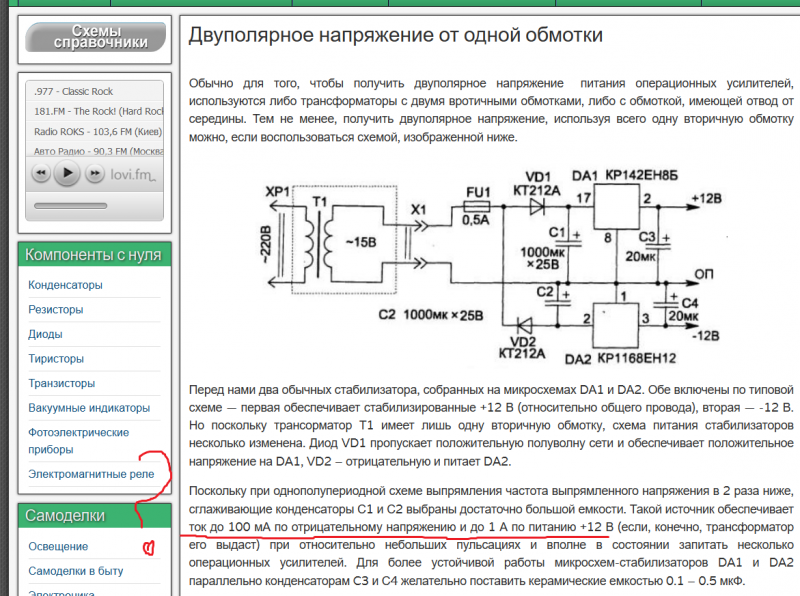
Task: Navigate to Тиристоры
Action: pyautogui.click(x=56, y=359)
